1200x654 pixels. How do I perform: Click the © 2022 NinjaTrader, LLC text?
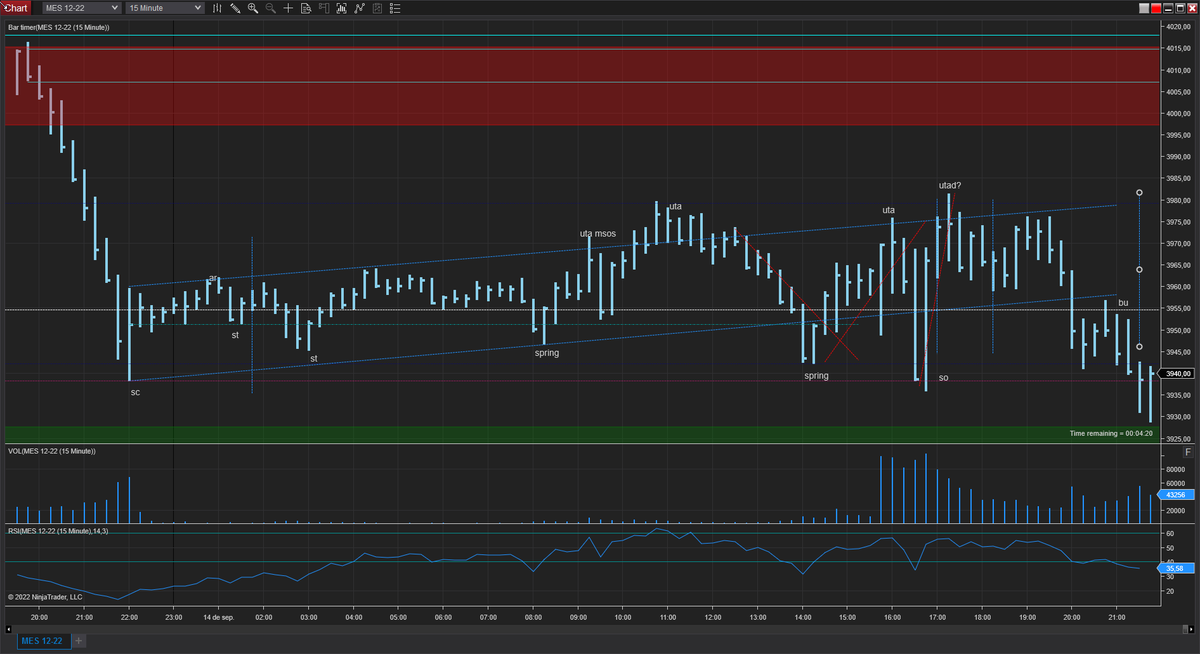(x=45, y=596)
